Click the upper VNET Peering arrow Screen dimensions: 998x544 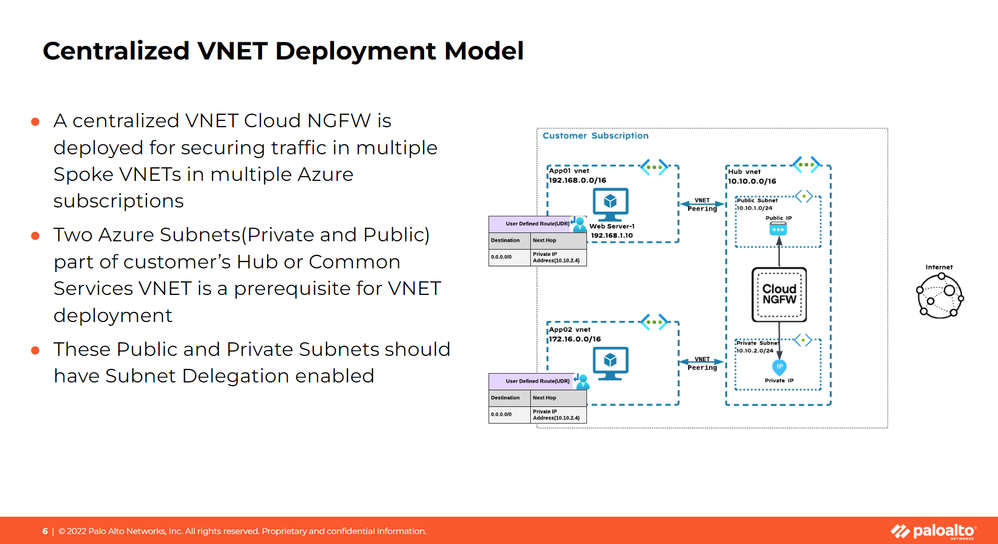(702, 204)
